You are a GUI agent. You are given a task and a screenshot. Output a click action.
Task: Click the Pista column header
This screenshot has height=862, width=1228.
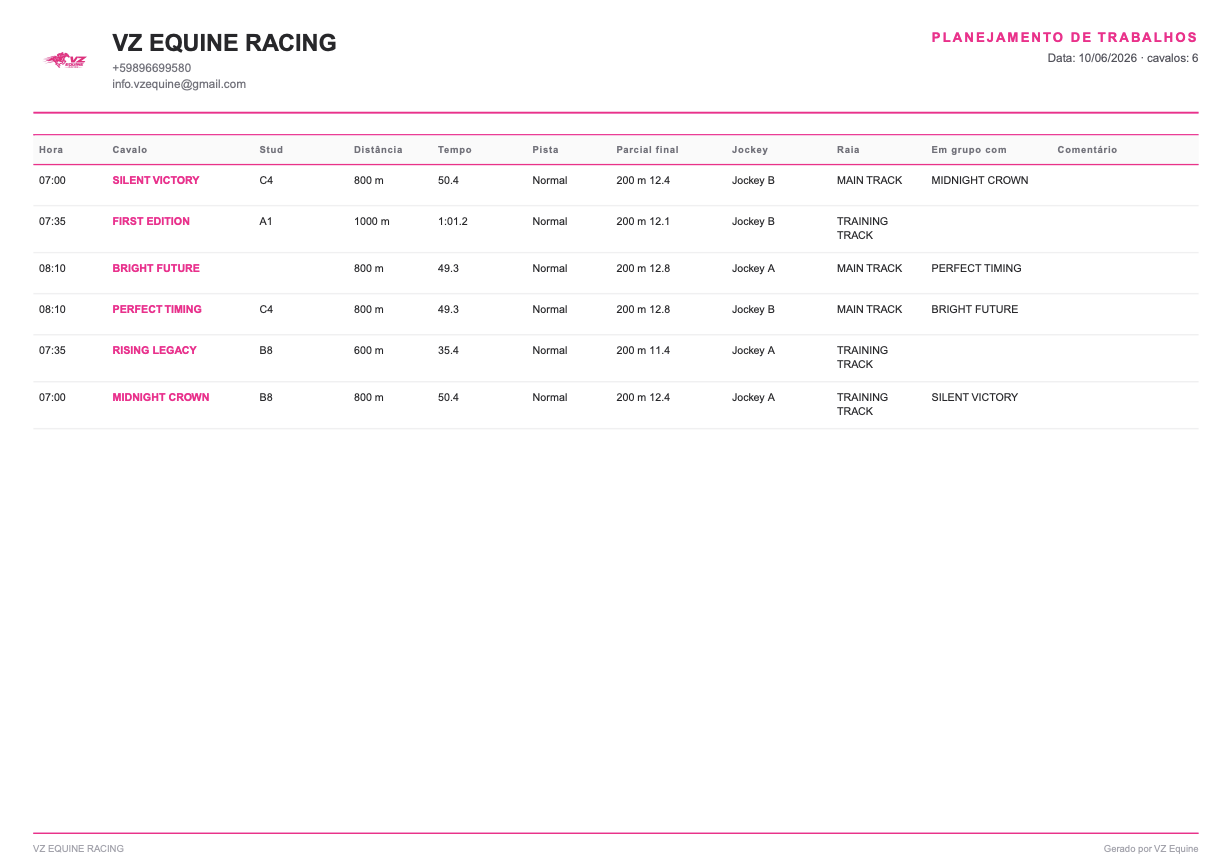tap(546, 150)
